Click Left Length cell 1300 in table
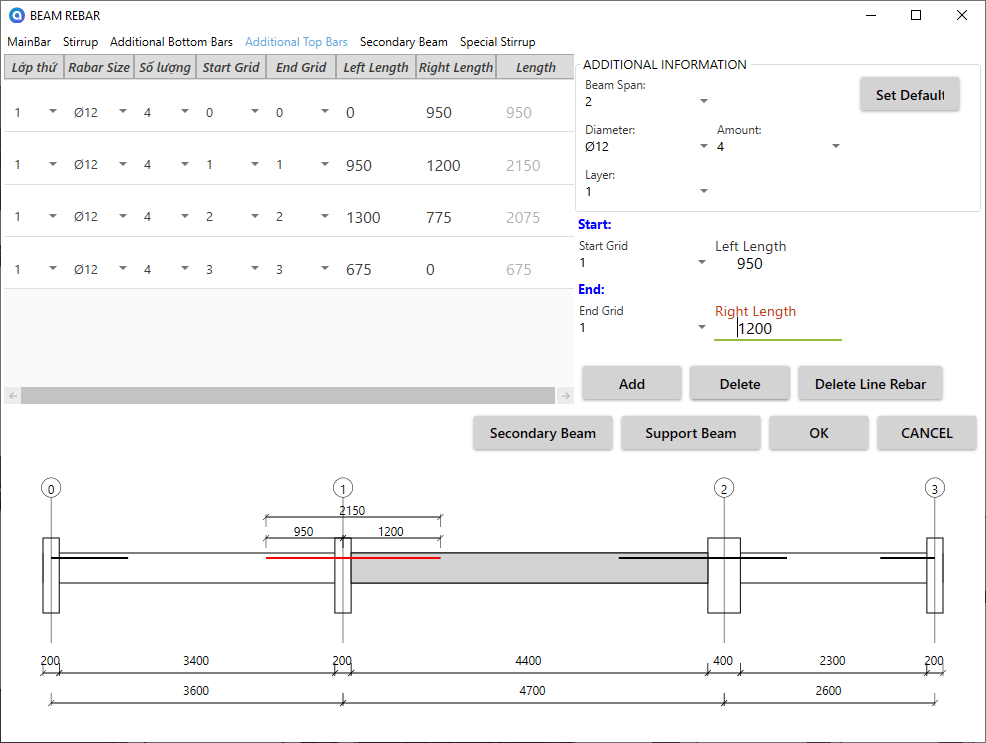986x743 pixels. [x=363, y=217]
